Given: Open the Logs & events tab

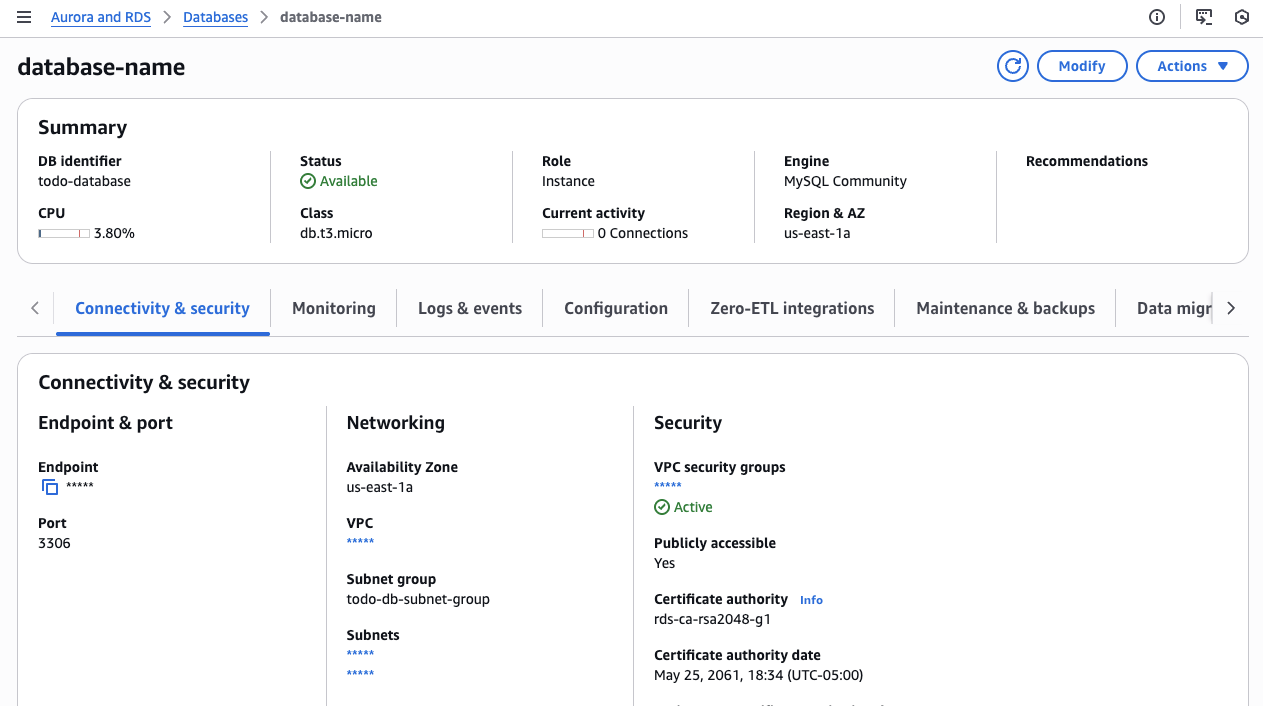Looking at the screenshot, I should pos(469,308).
